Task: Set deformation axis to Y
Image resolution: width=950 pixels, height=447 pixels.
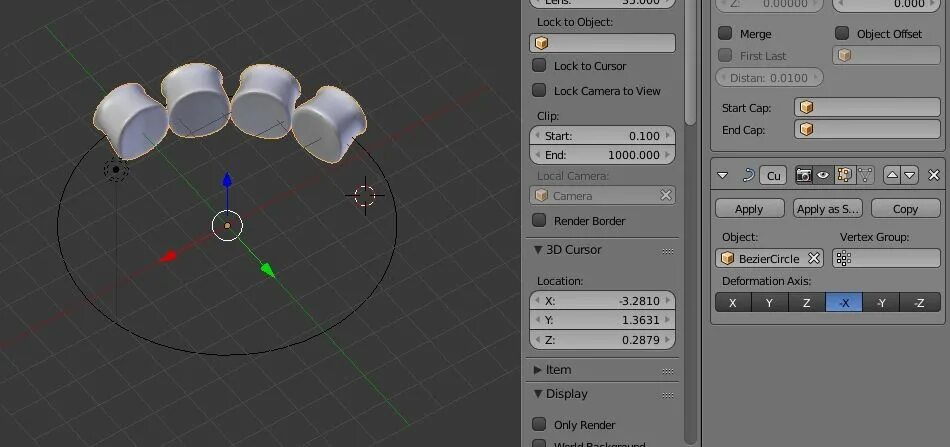Action: [x=769, y=303]
